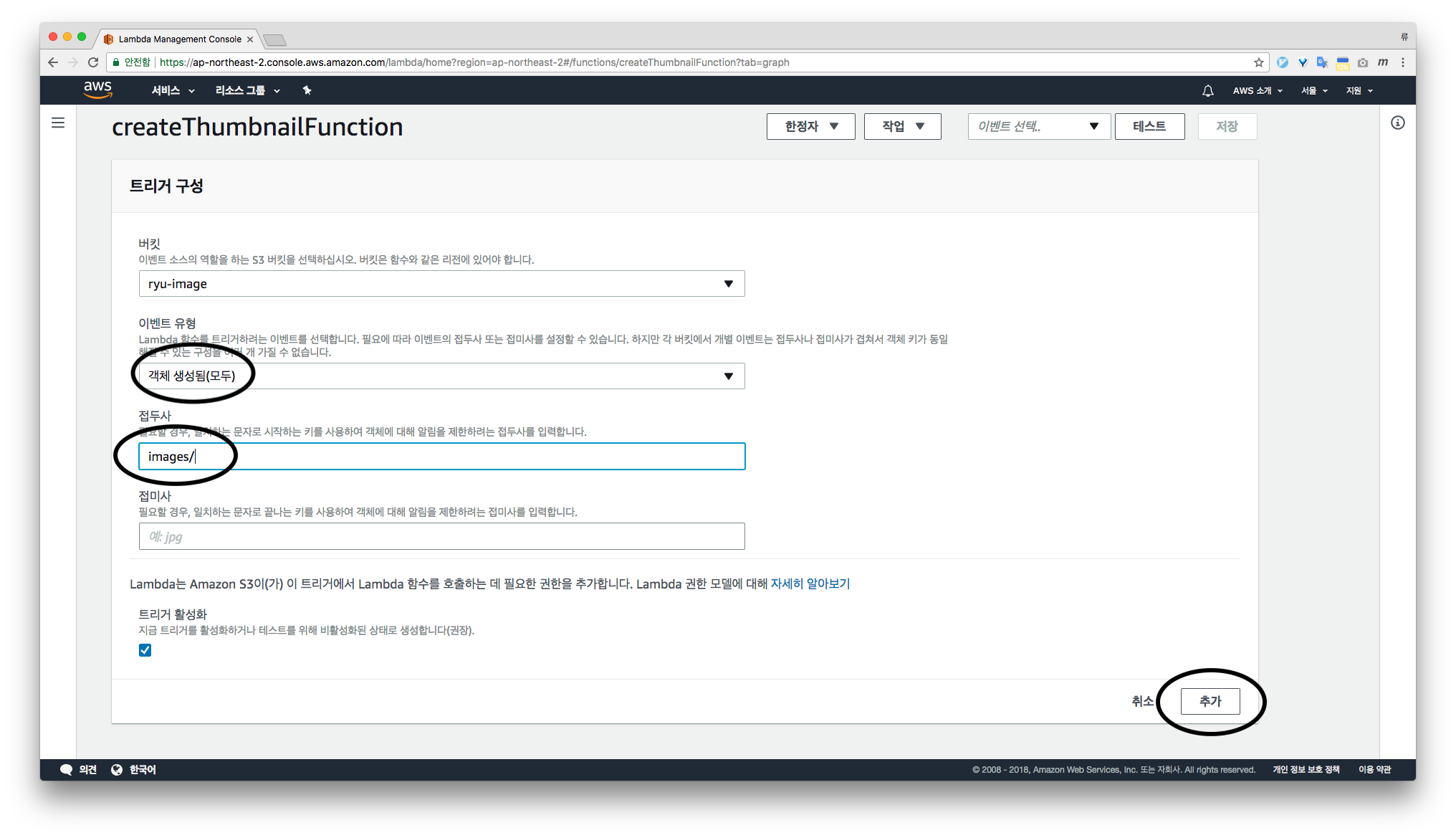
Task: Click the 접미사 suffix input field
Action: click(441, 536)
